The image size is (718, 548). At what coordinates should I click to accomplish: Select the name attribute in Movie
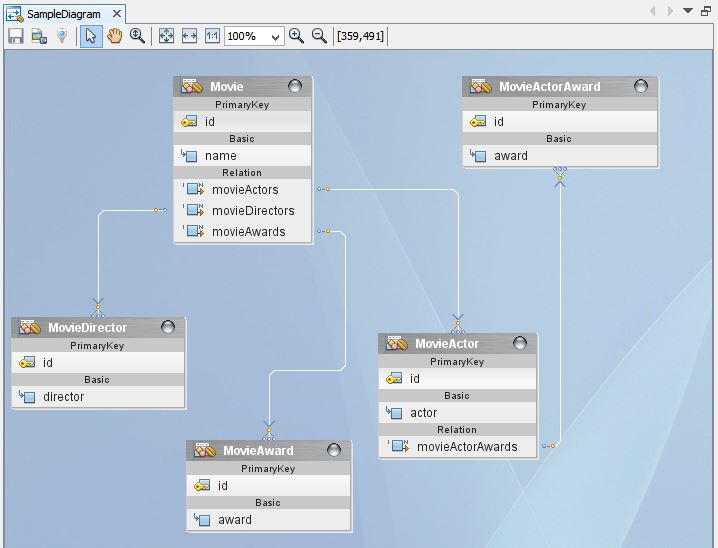point(220,156)
